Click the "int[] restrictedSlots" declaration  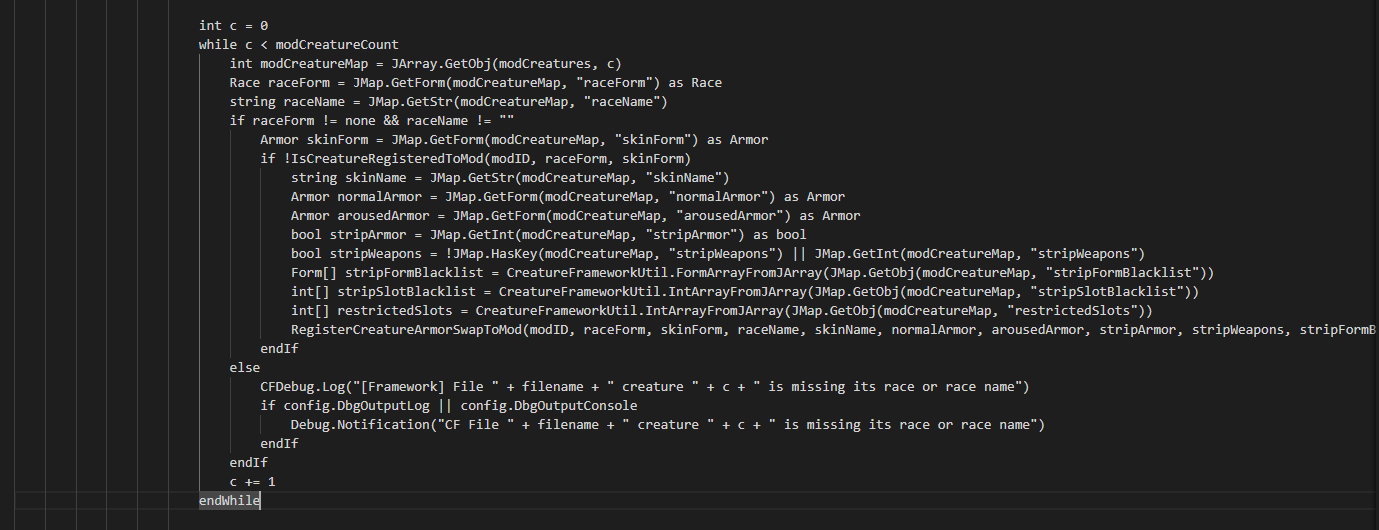tap(722, 310)
